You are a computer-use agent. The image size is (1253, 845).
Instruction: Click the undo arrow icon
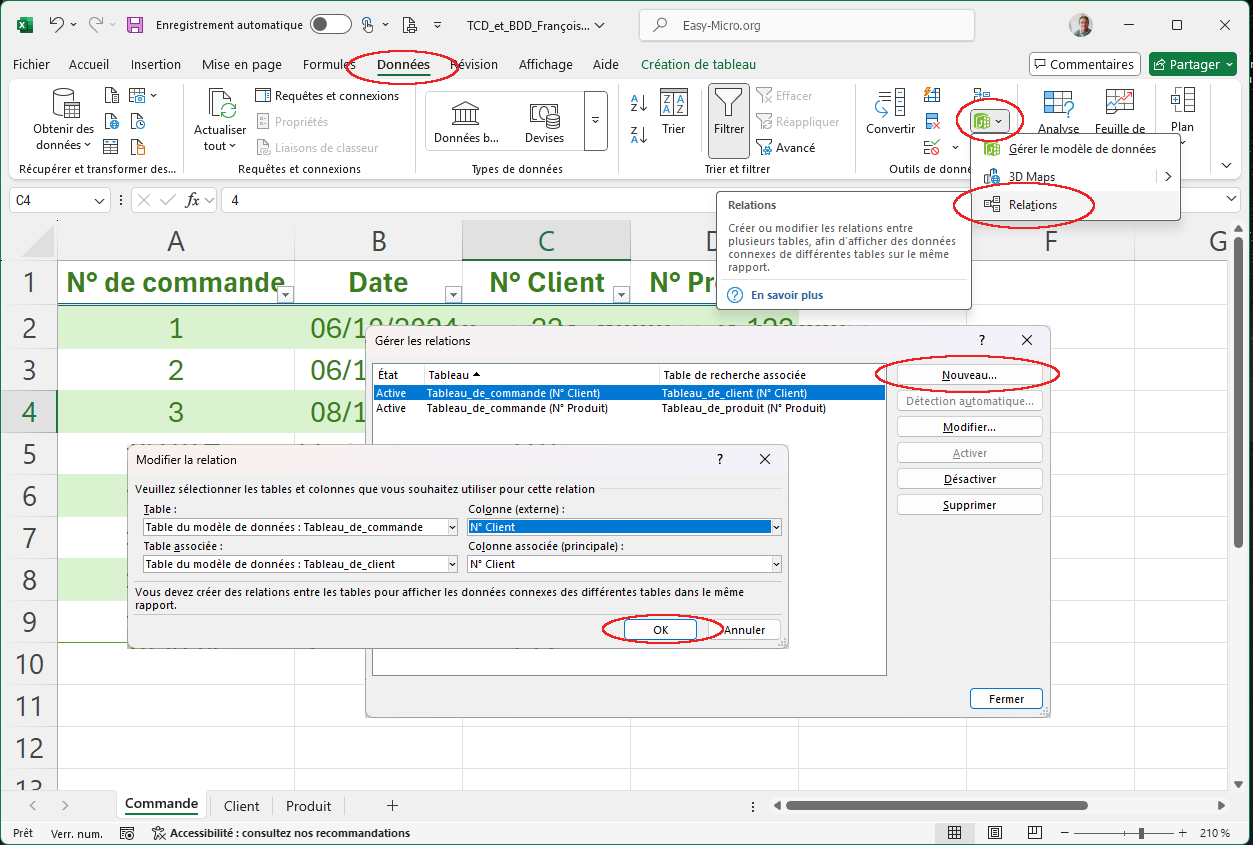point(57,25)
